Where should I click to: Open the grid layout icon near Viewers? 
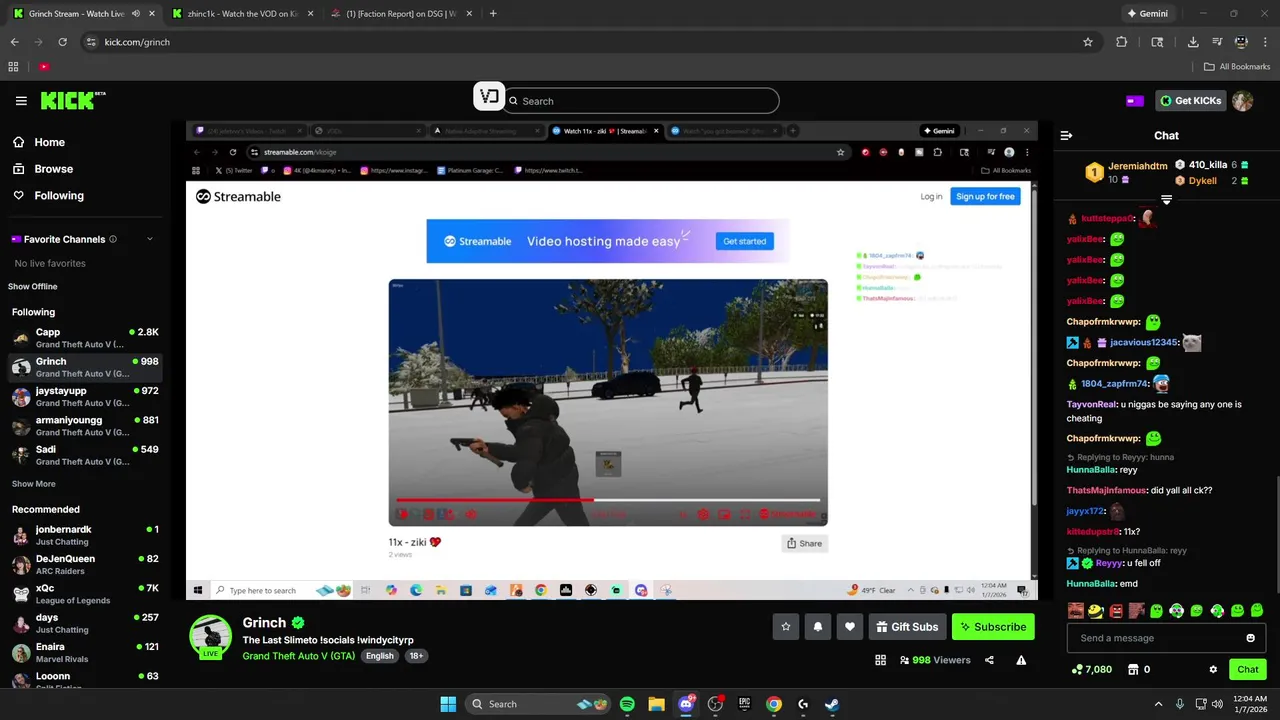880,660
